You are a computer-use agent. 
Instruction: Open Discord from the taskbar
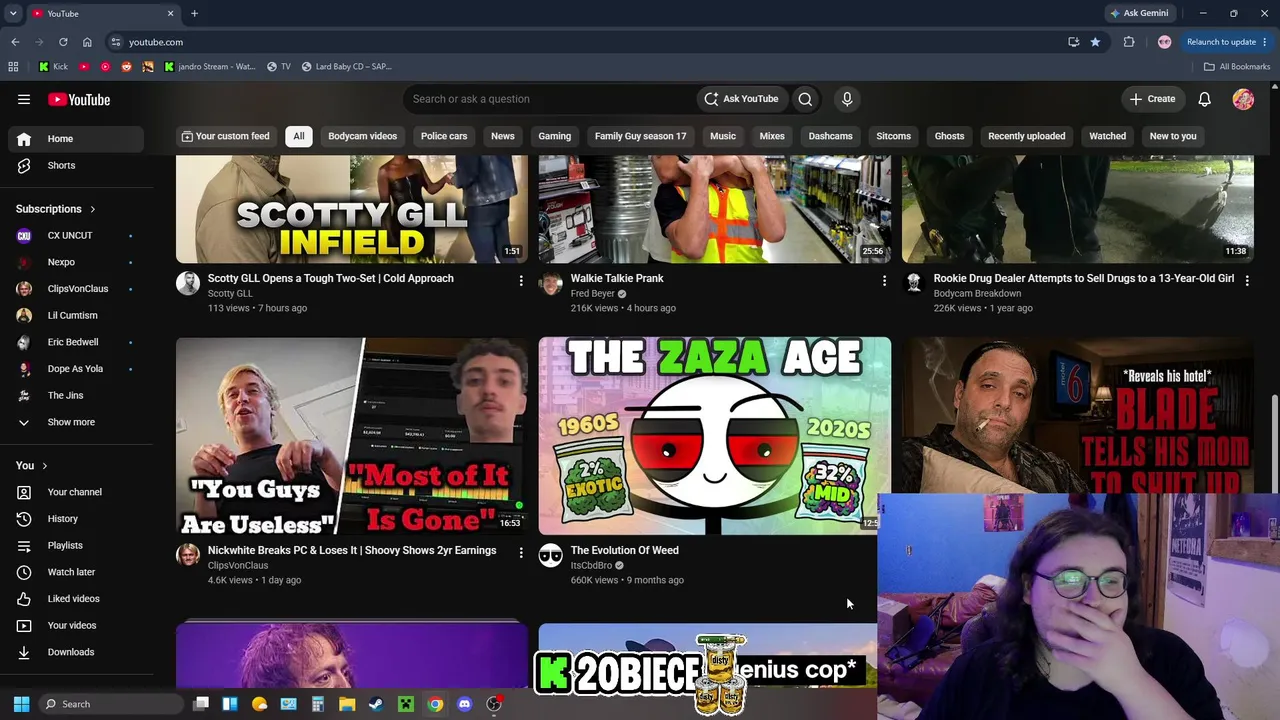pyautogui.click(x=464, y=704)
